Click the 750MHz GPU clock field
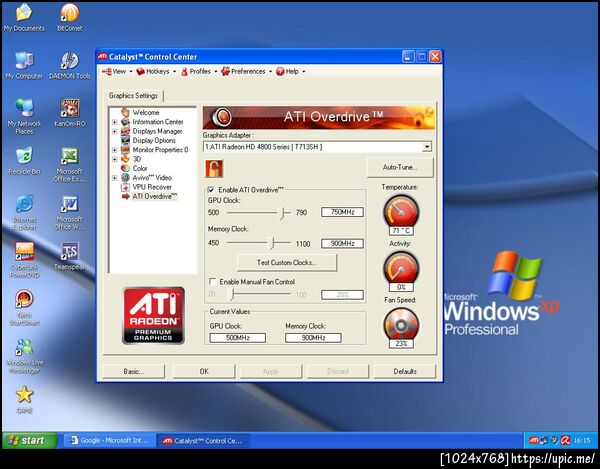The width and height of the screenshot is (600, 469). pos(342,212)
